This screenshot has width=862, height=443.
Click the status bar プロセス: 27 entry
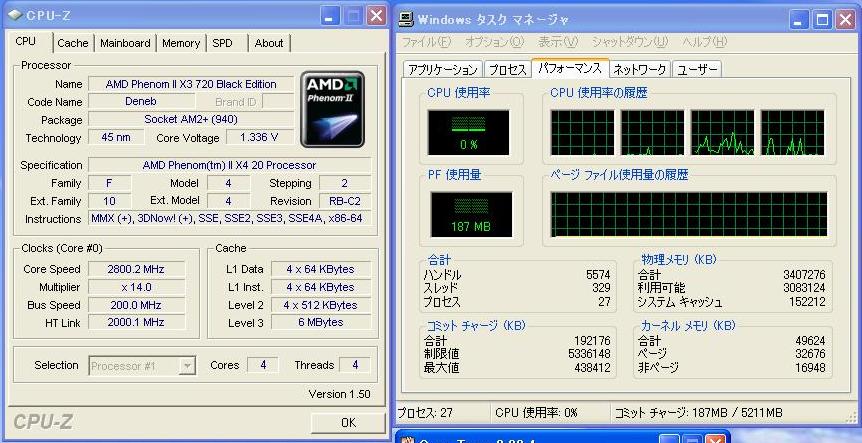coord(425,413)
